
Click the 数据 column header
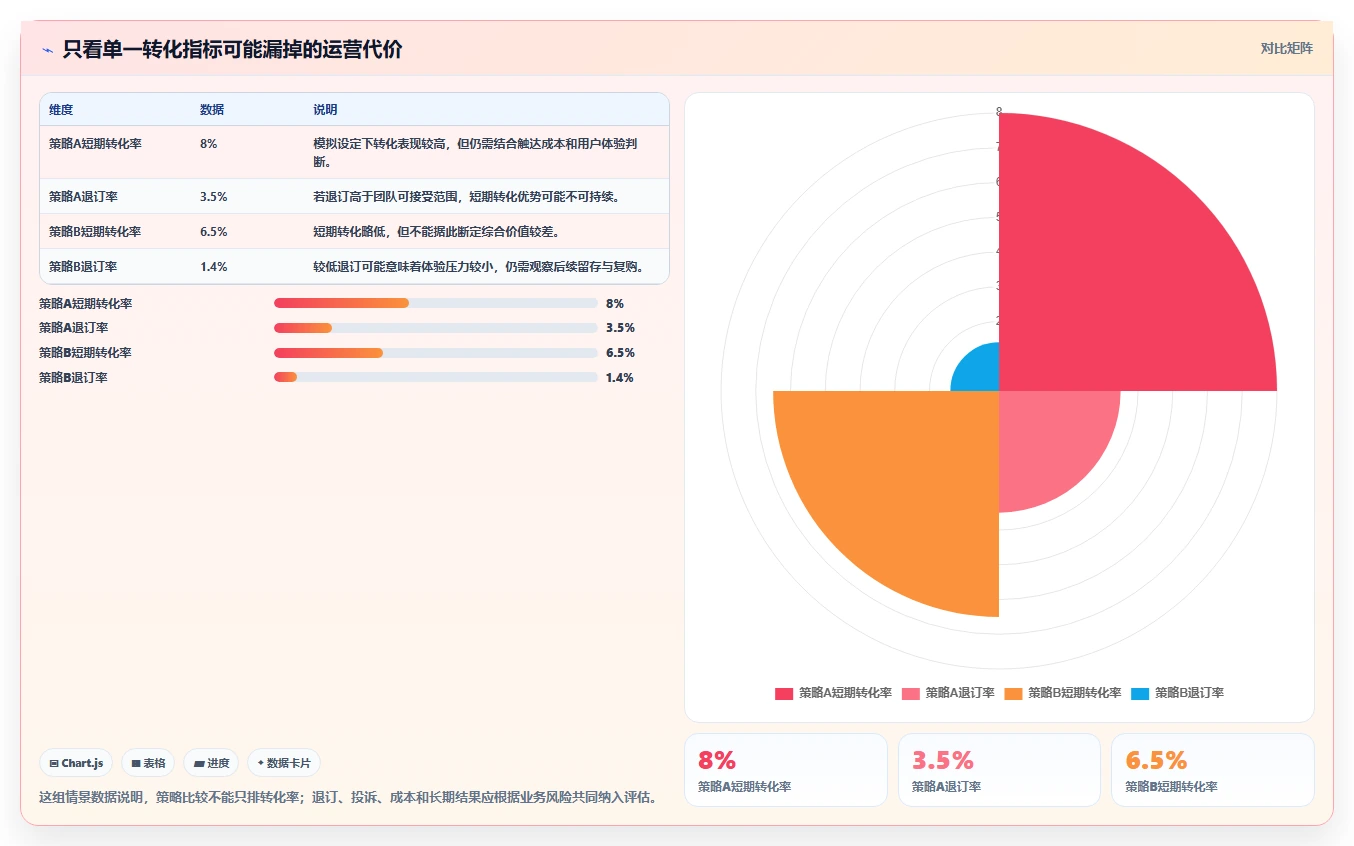click(x=212, y=110)
